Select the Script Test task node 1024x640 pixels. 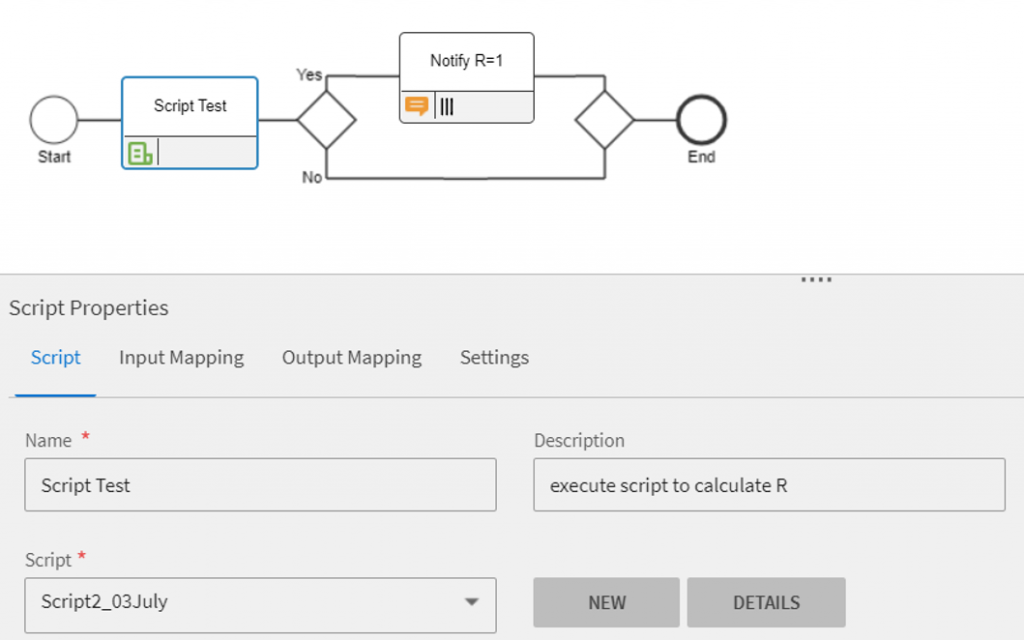click(190, 108)
